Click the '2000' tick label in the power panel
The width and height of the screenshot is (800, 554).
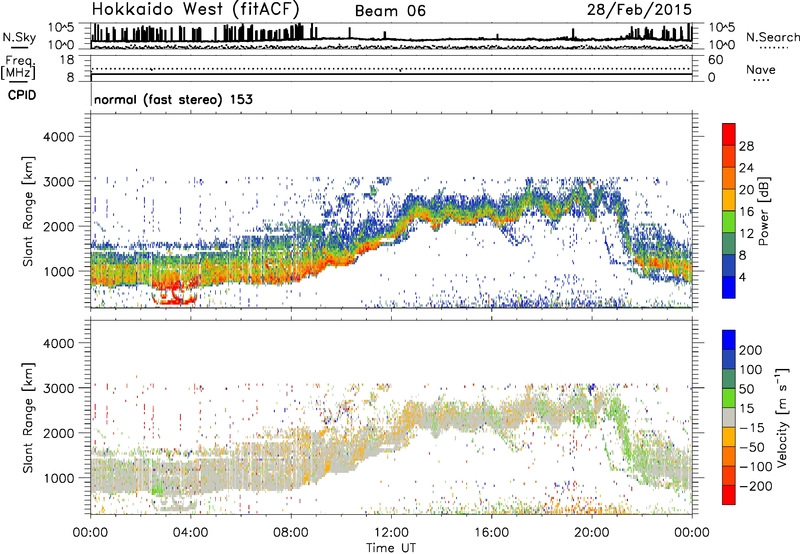pyautogui.click(x=59, y=226)
